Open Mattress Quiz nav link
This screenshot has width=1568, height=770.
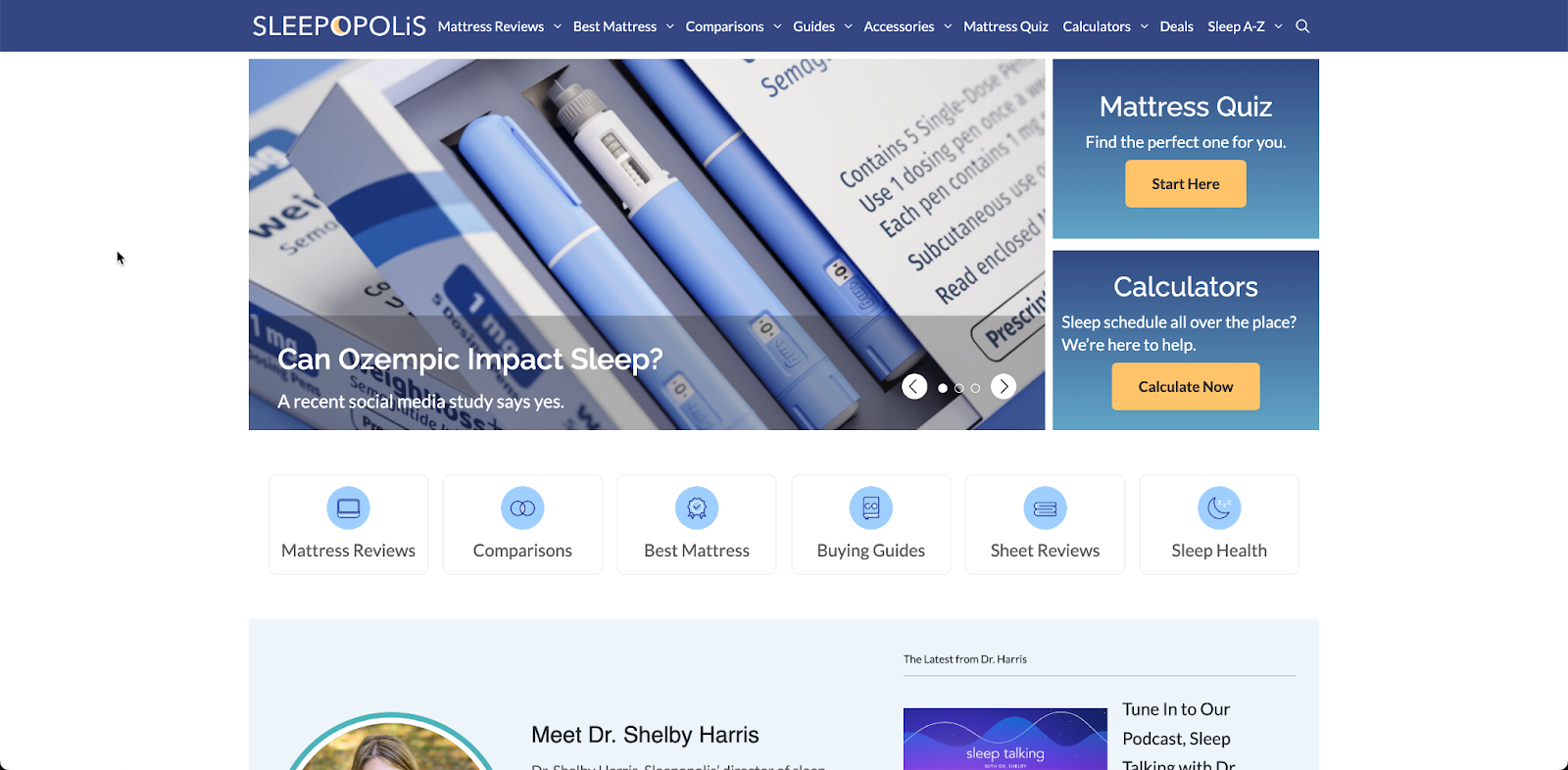(1005, 26)
